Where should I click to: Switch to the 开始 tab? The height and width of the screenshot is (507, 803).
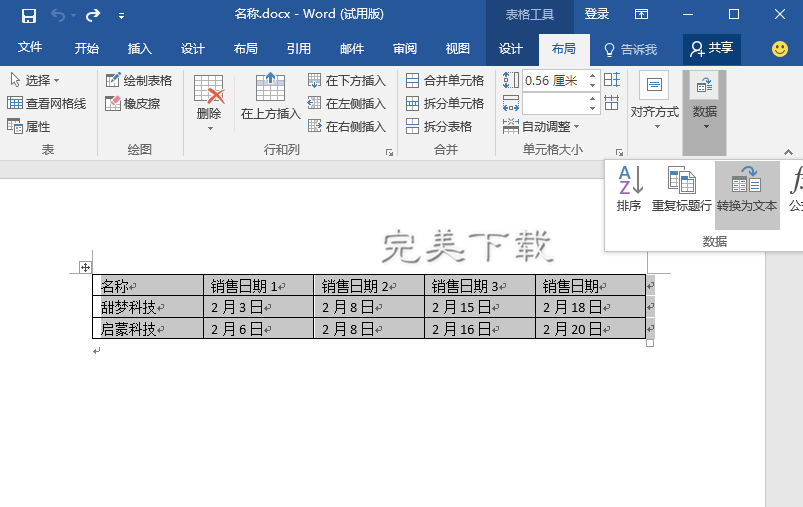(x=86, y=49)
